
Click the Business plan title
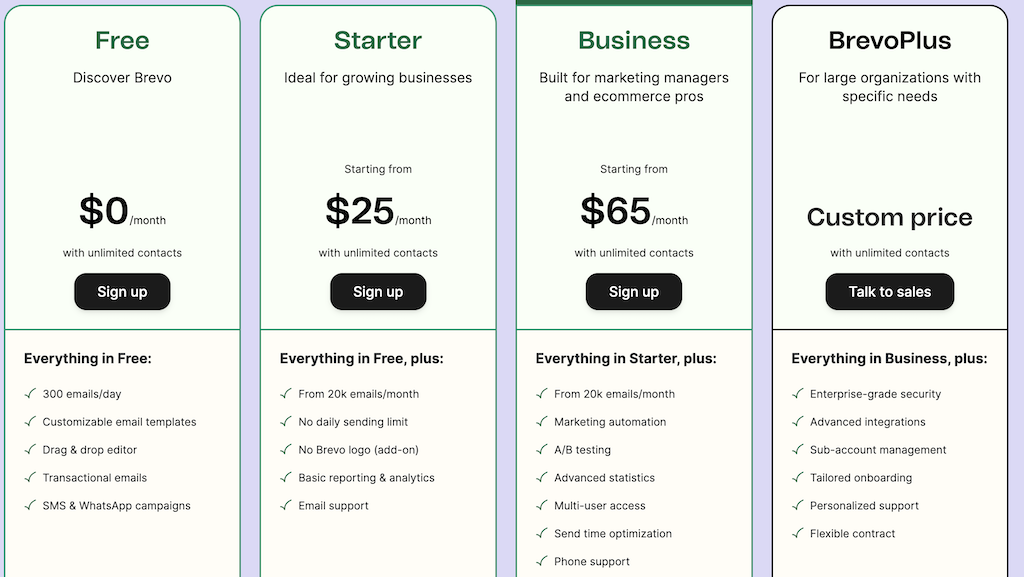pyautogui.click(x=634, y=41)
